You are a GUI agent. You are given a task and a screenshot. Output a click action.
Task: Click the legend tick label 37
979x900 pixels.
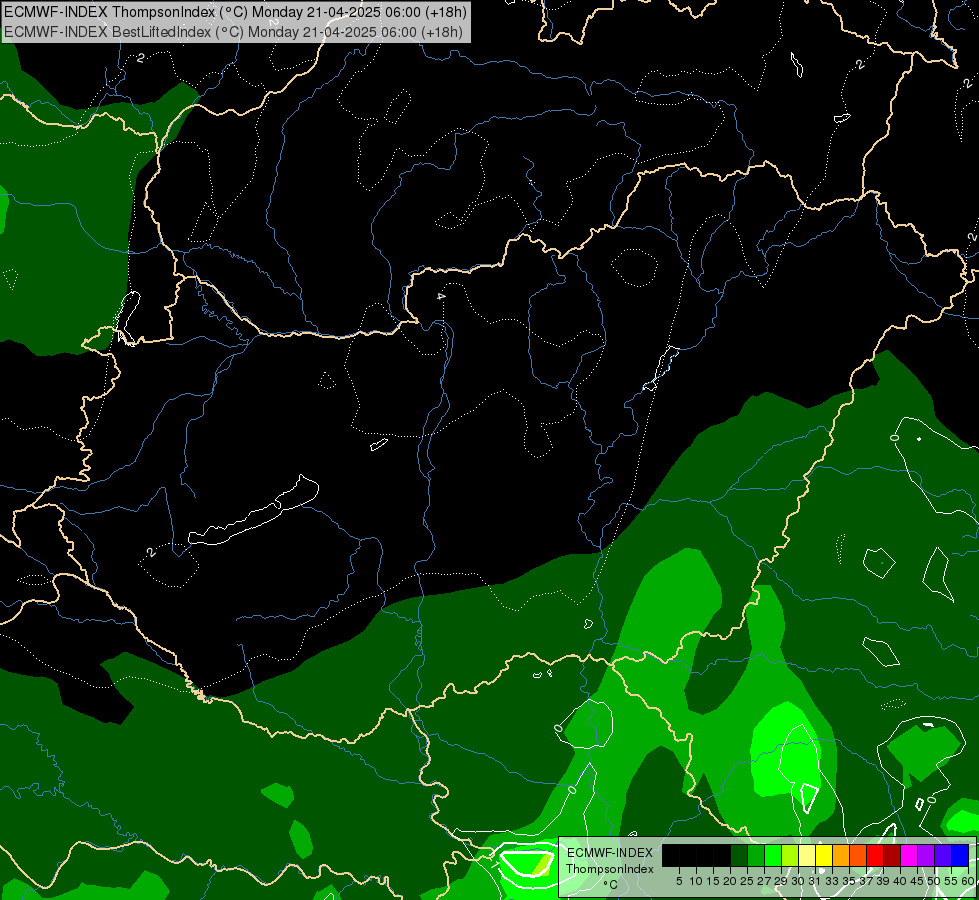(x=867, y=881)
